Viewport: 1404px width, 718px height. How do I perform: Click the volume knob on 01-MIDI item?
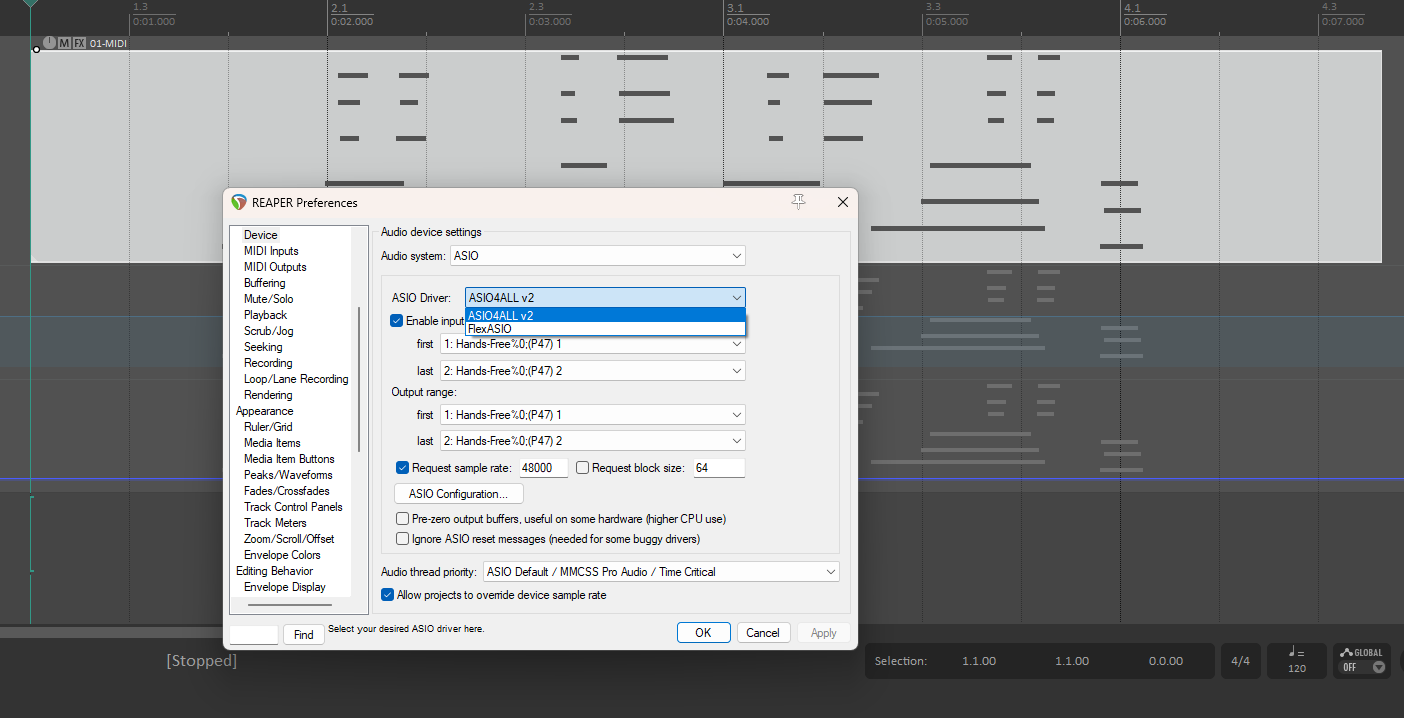point(49,44)
